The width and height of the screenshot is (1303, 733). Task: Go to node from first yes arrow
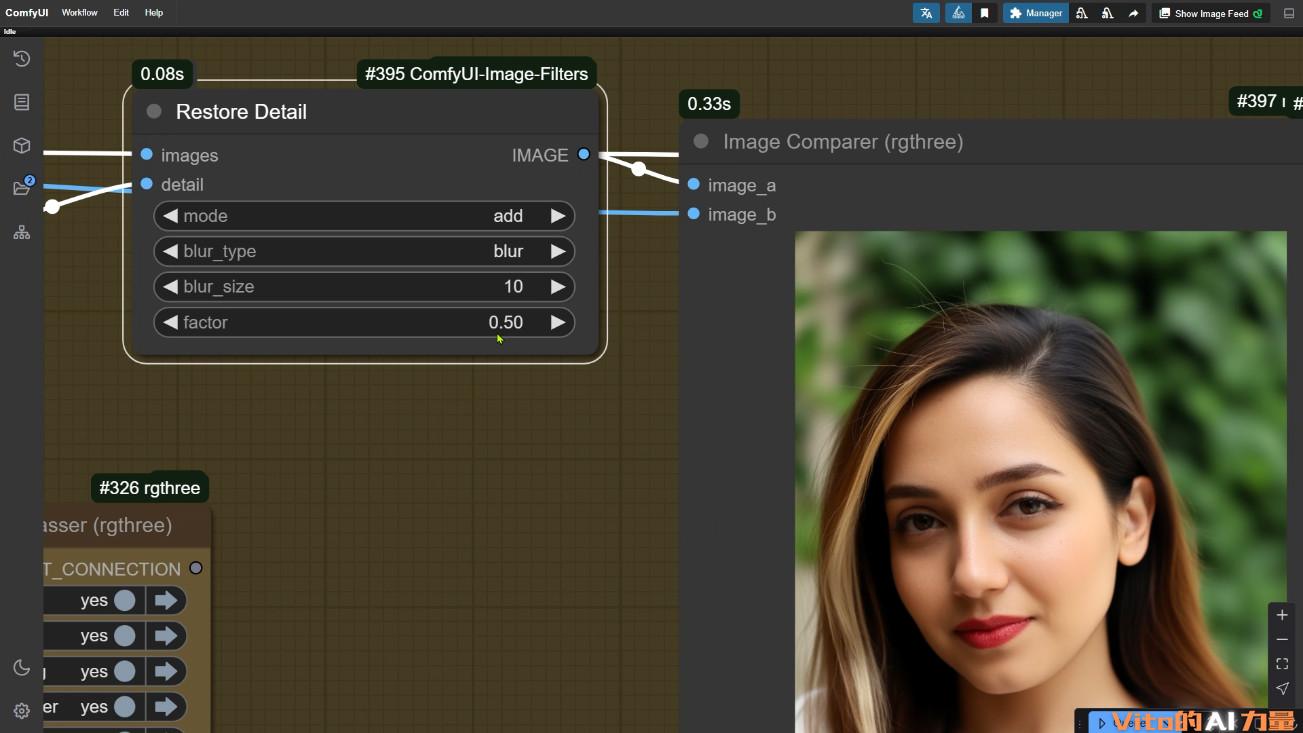[x=166, y=600]
